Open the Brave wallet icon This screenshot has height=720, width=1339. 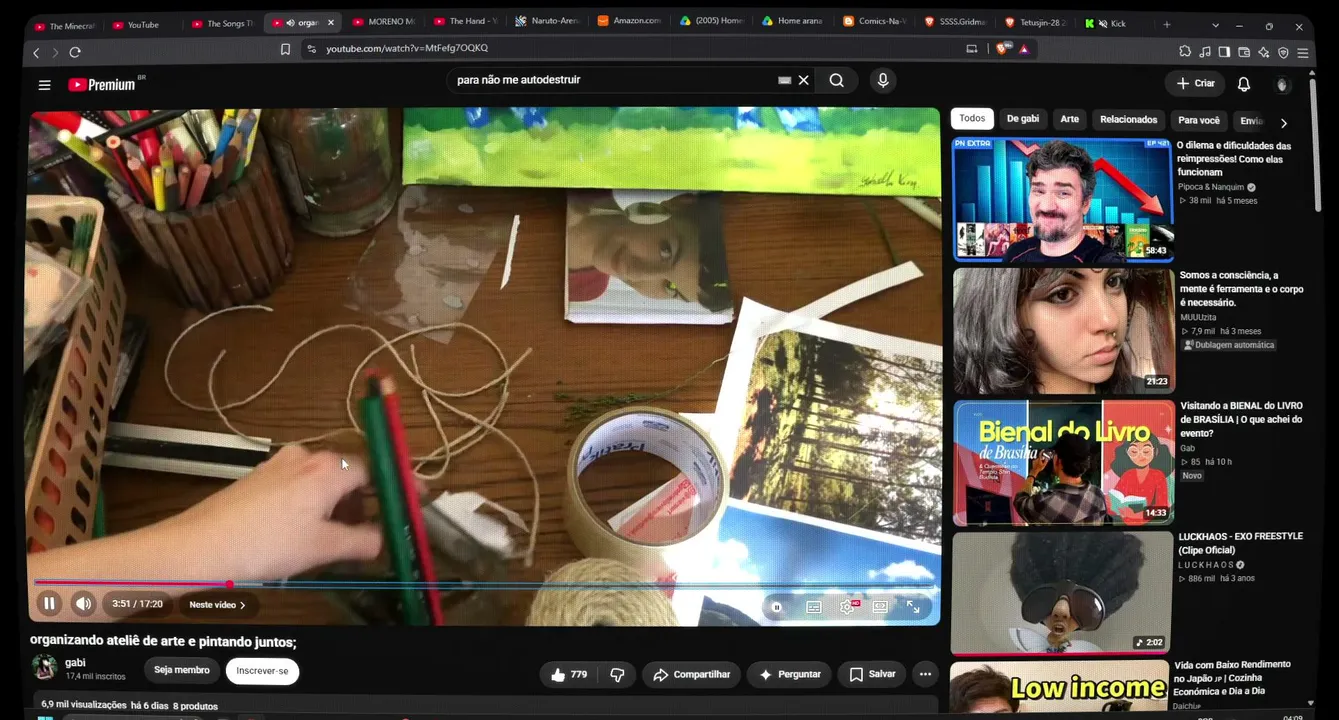(1244, 52)
